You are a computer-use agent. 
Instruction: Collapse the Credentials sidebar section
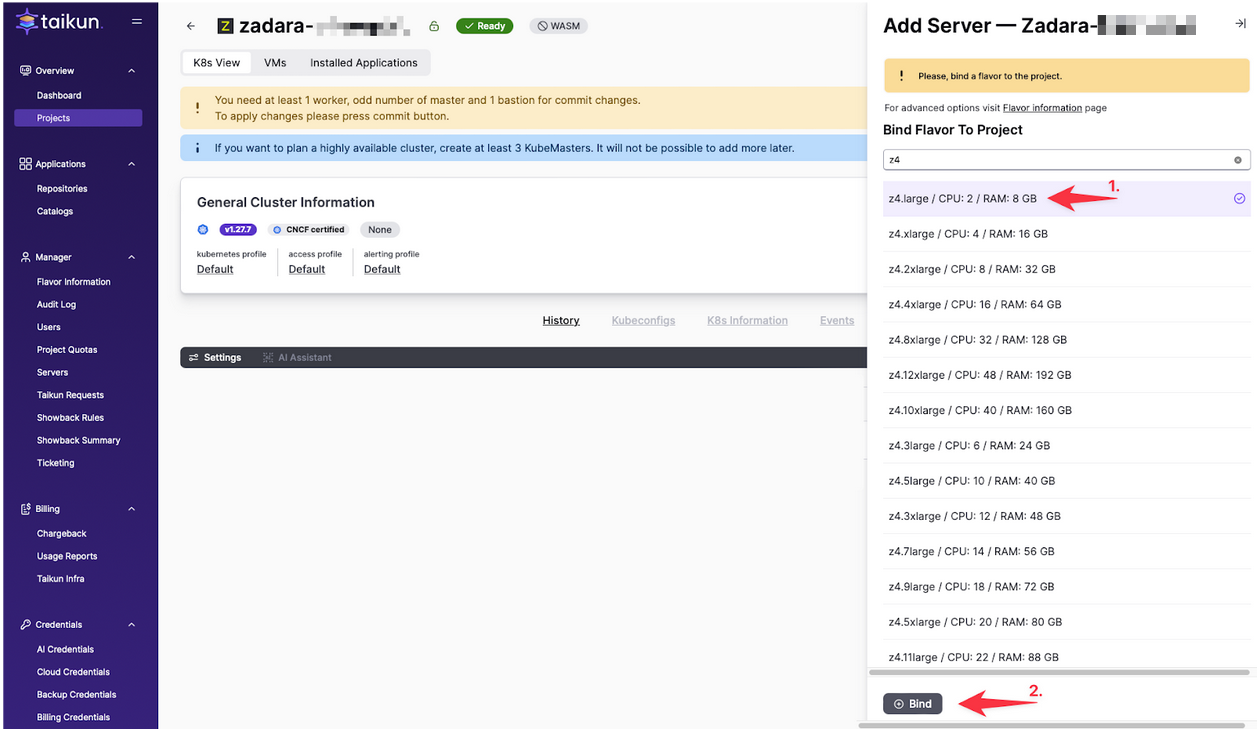tap(132, 625)
